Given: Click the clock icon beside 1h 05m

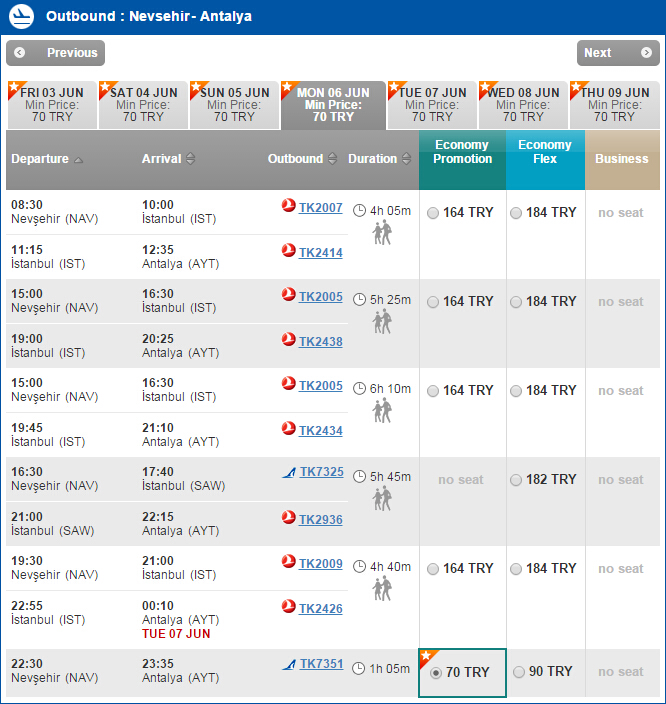Looking at the screenshot, I should (359, 668).
